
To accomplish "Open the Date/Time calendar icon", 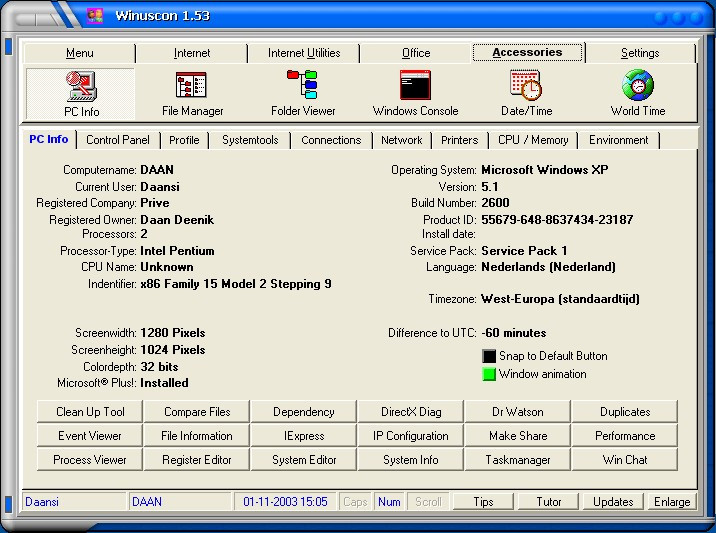I will 526,94.
